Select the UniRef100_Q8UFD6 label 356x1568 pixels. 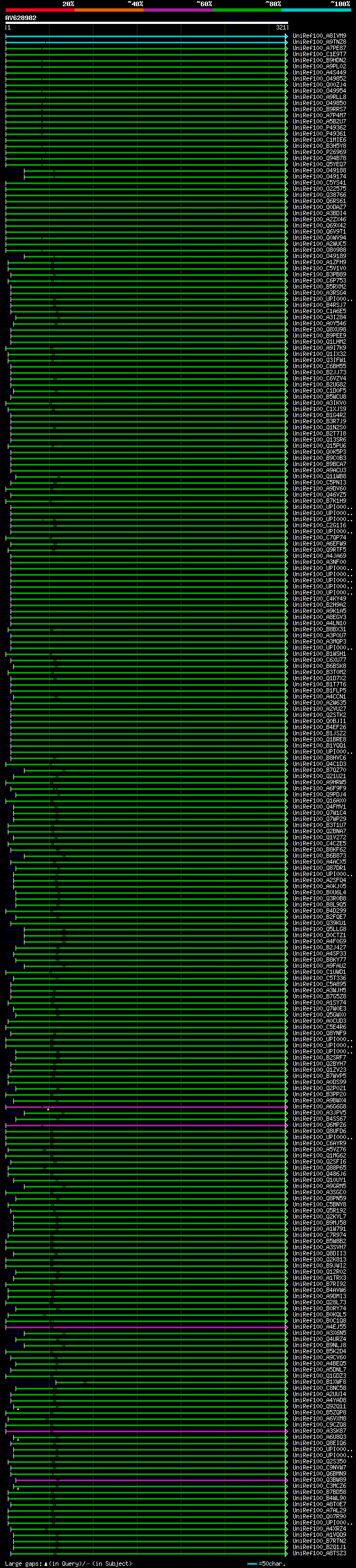pos(319,1131)
